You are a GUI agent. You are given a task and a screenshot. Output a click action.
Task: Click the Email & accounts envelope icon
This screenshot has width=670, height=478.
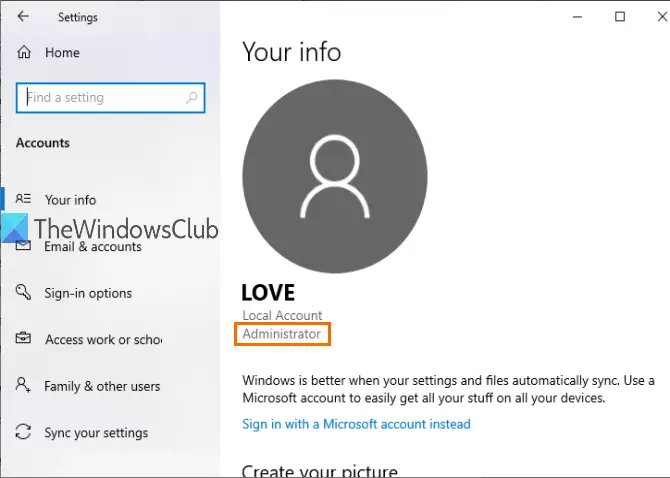pyautogui.click(x=23, y=246)
